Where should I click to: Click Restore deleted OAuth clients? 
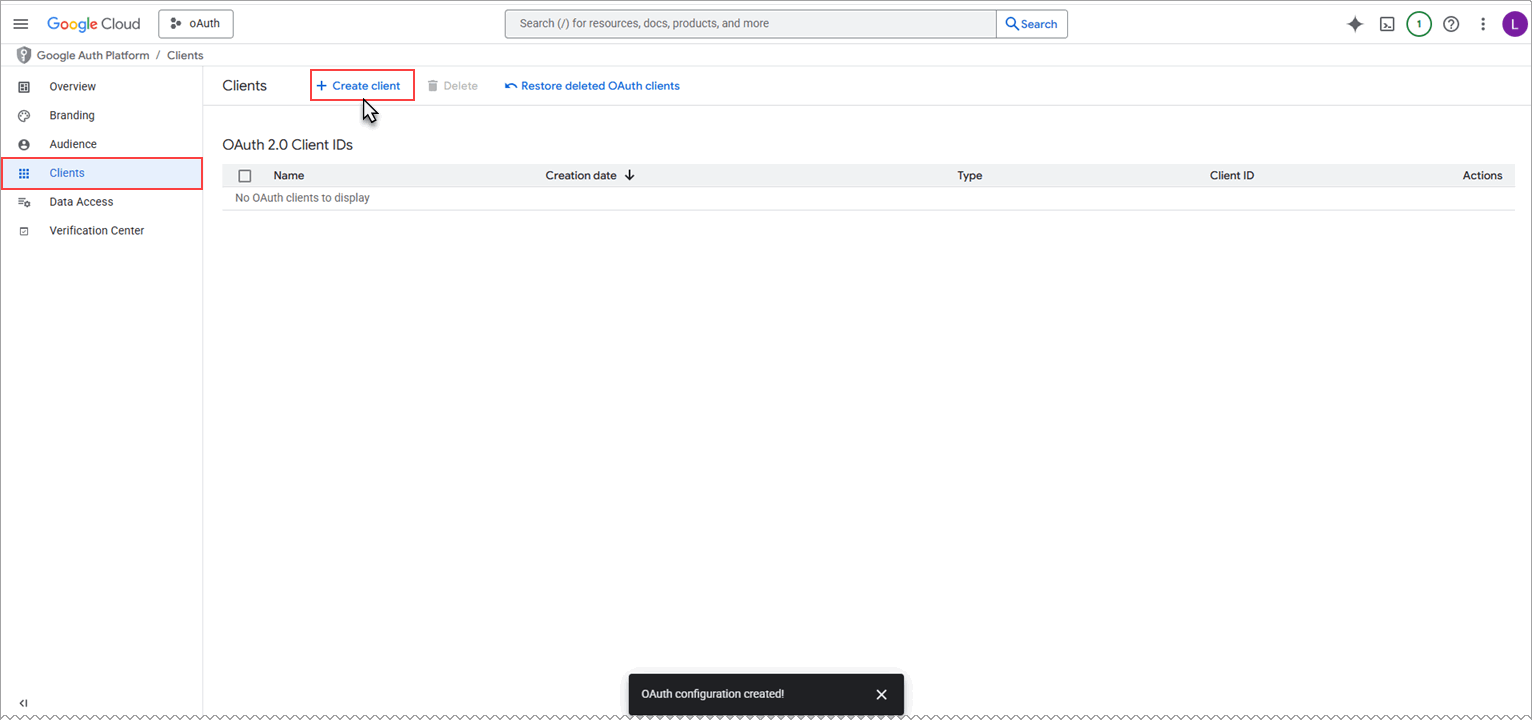click(x=592, y=86)
